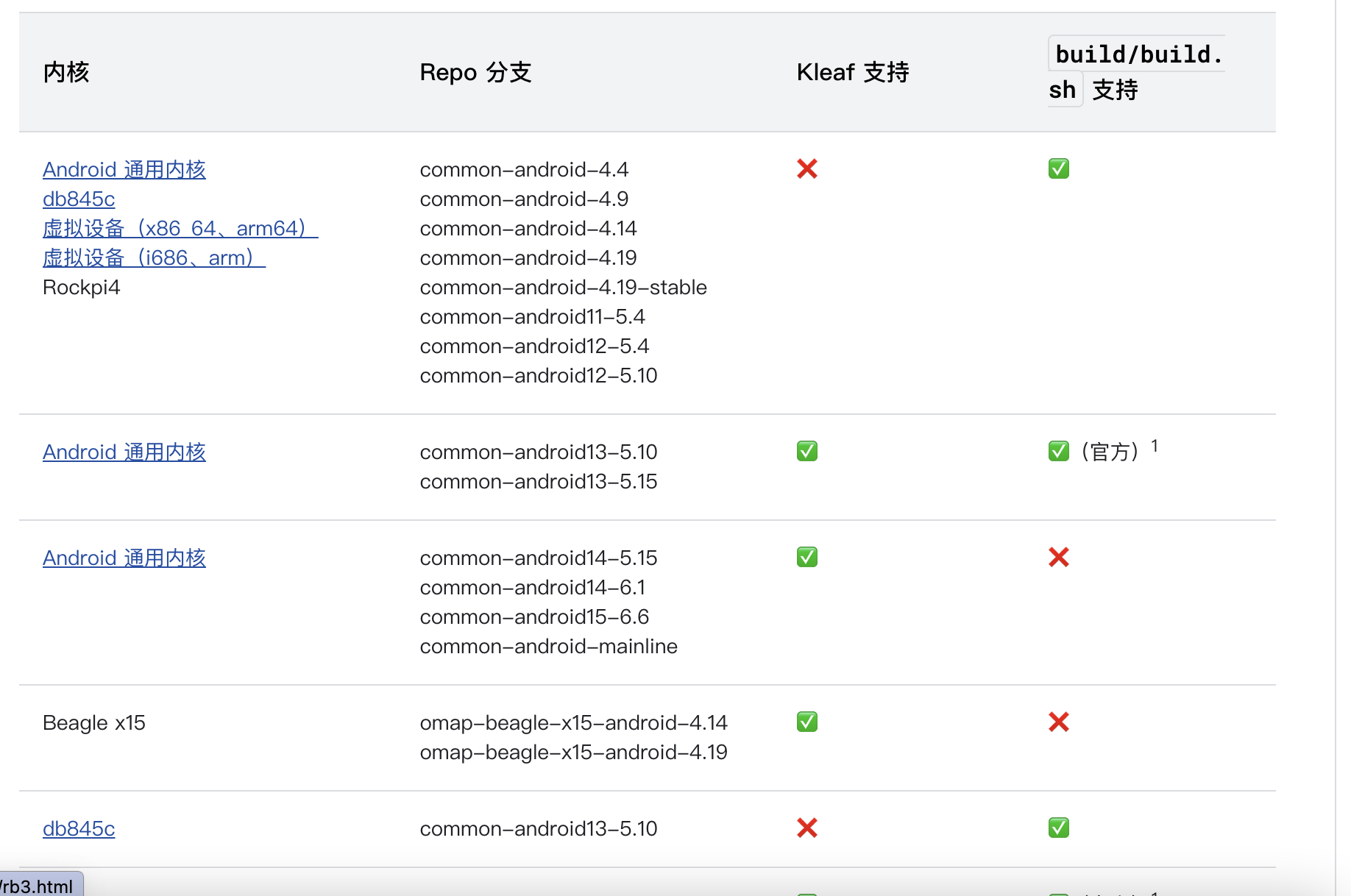The height and width of the screenshot is (896, 1351).
Task: Open Android 通用内核 link for common-android14-6.1 row
Action: click(x=124, y=558)
